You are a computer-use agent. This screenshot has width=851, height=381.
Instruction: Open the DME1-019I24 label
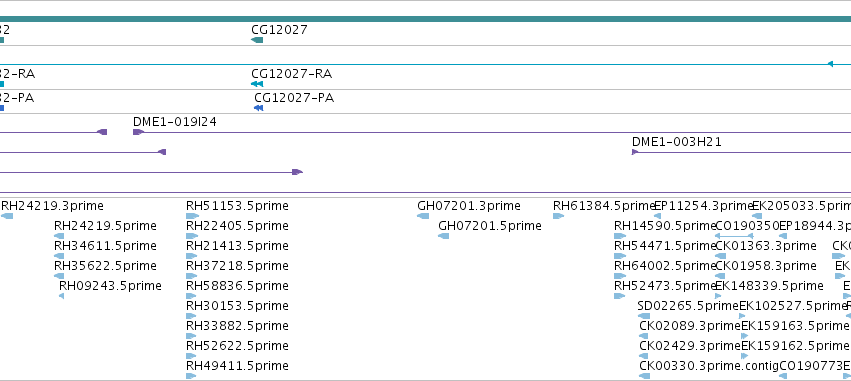pyautogui.click(x=175, y=122)
